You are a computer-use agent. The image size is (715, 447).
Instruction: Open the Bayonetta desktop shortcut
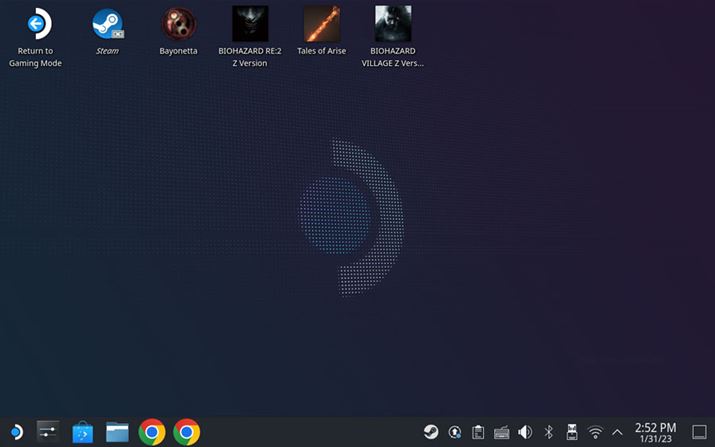178,24
